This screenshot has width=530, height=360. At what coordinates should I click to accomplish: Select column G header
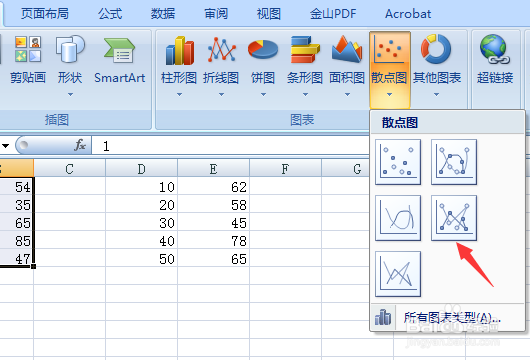[x=346, y=168]
